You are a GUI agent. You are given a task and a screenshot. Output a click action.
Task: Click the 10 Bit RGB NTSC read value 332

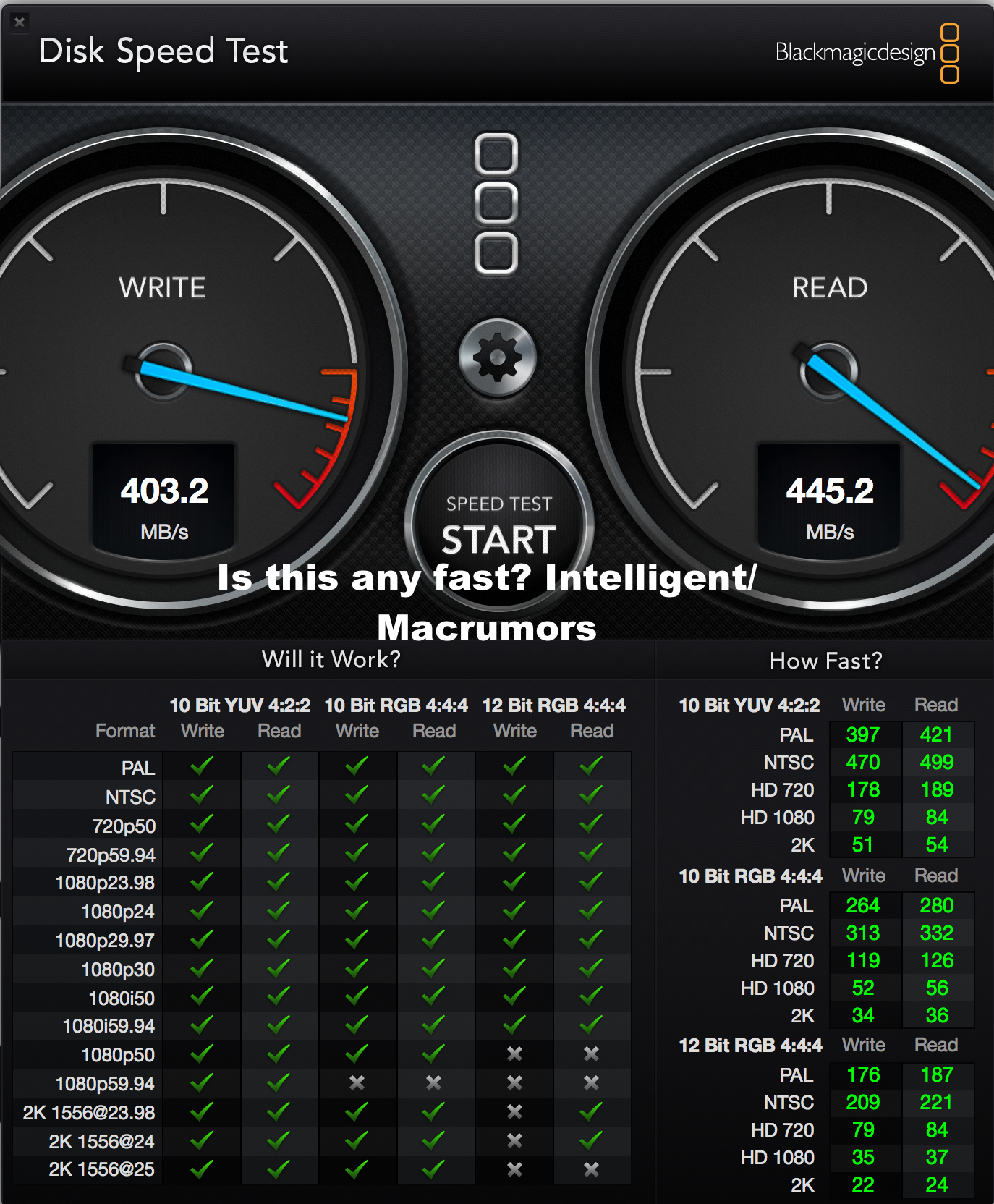point(937,933)
